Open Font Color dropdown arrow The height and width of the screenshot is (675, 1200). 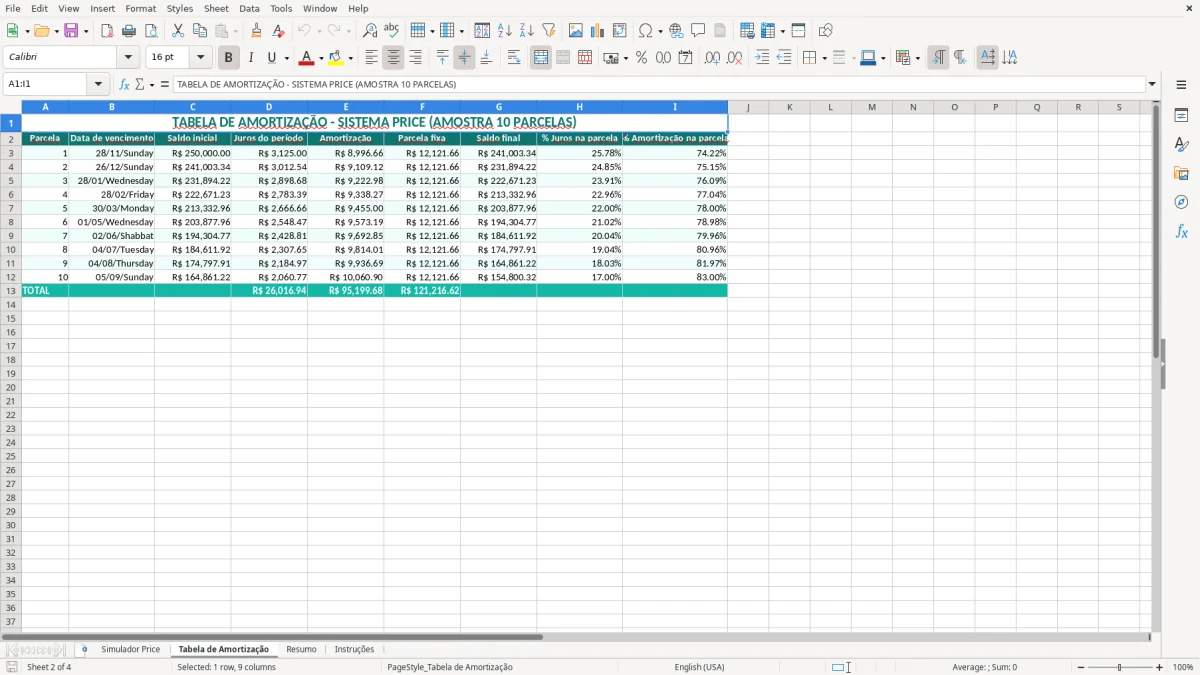pyautogui.click(x=321, y=58)
